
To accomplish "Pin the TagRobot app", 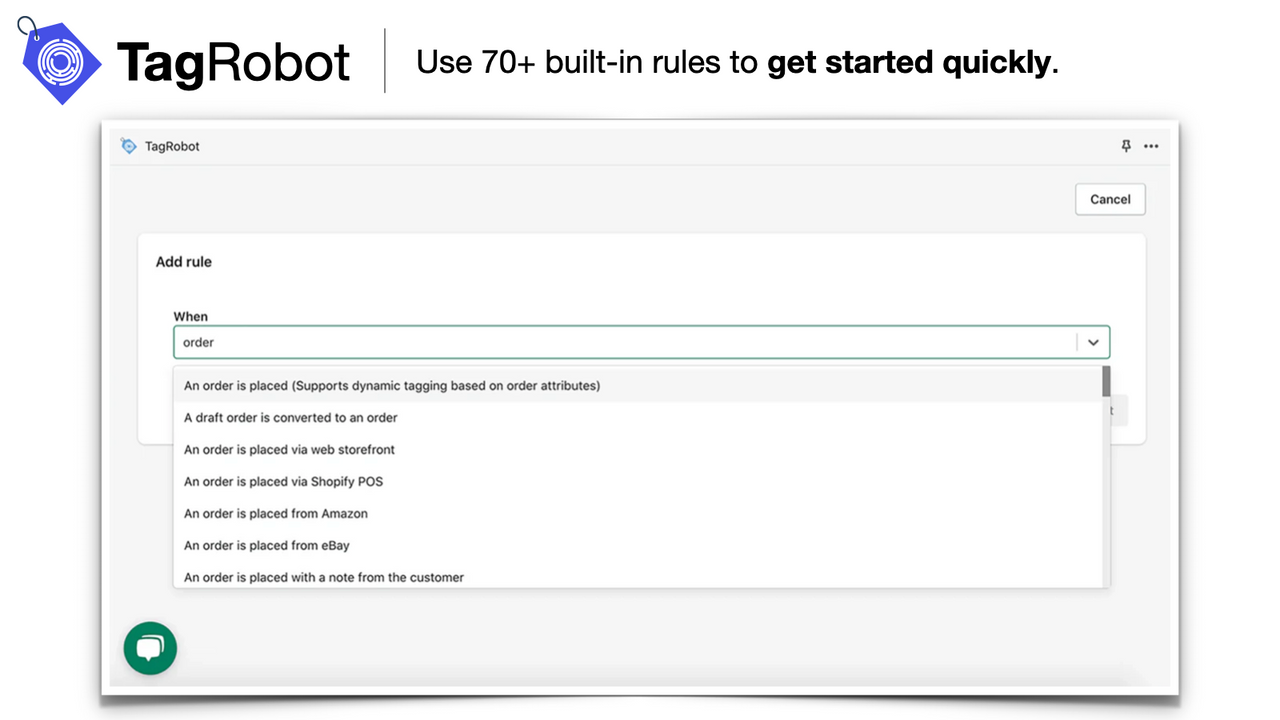I will [1126, 146].
